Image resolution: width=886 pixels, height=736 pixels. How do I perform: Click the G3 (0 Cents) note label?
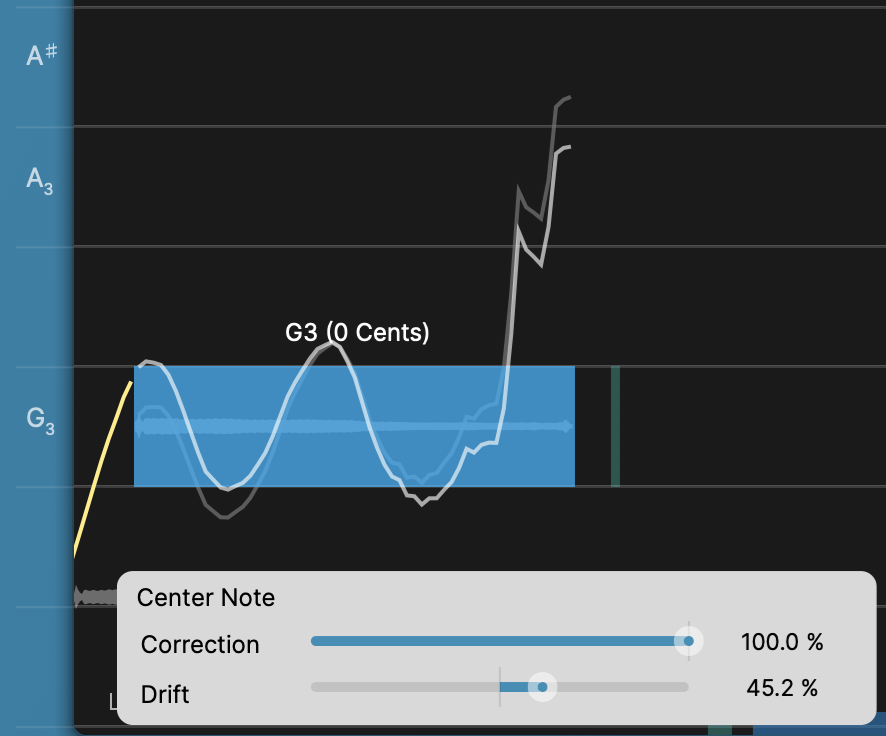[x=357, y=333]
